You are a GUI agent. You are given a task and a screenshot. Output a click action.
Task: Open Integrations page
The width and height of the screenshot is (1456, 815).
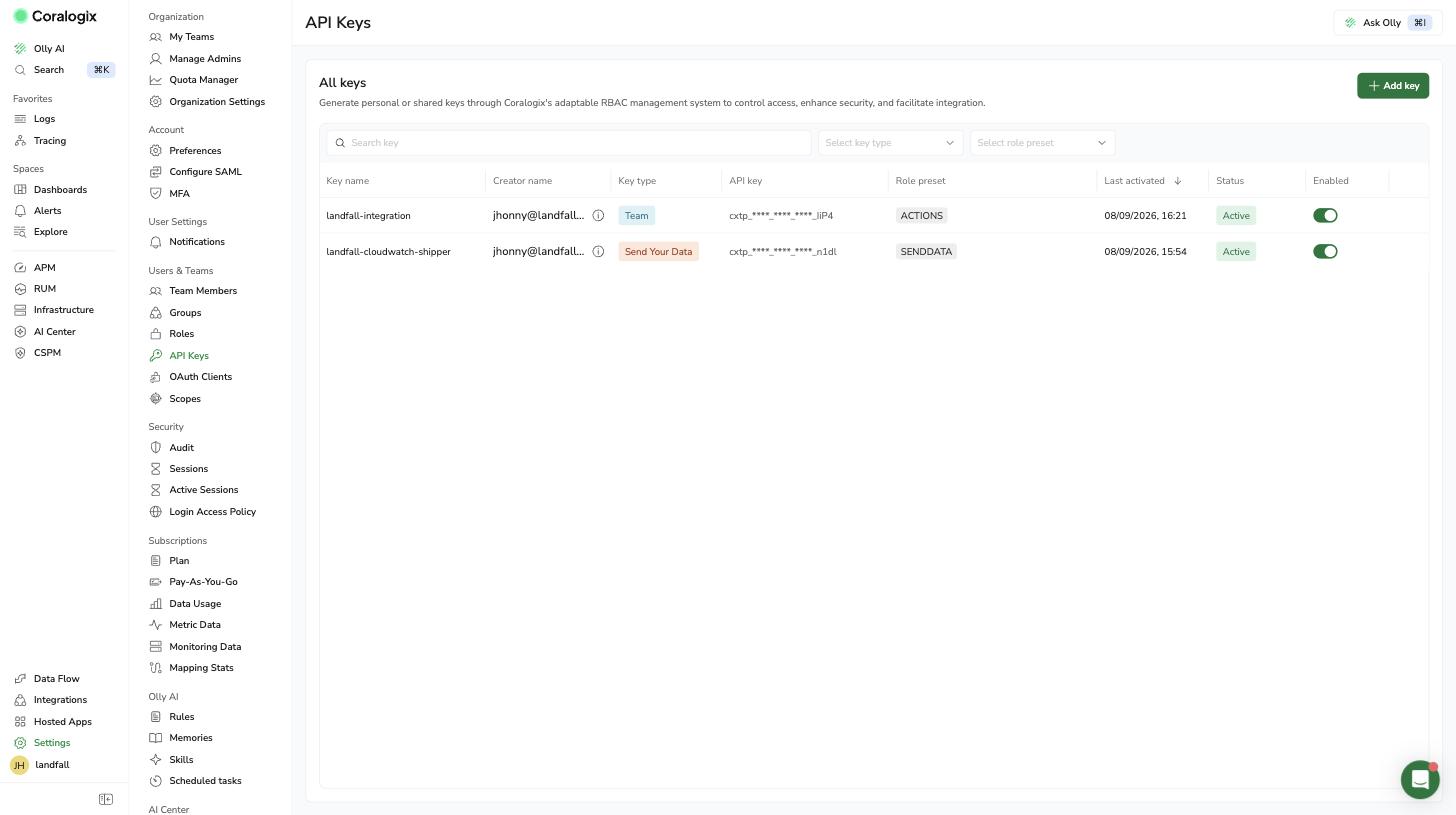click(51, 700)
